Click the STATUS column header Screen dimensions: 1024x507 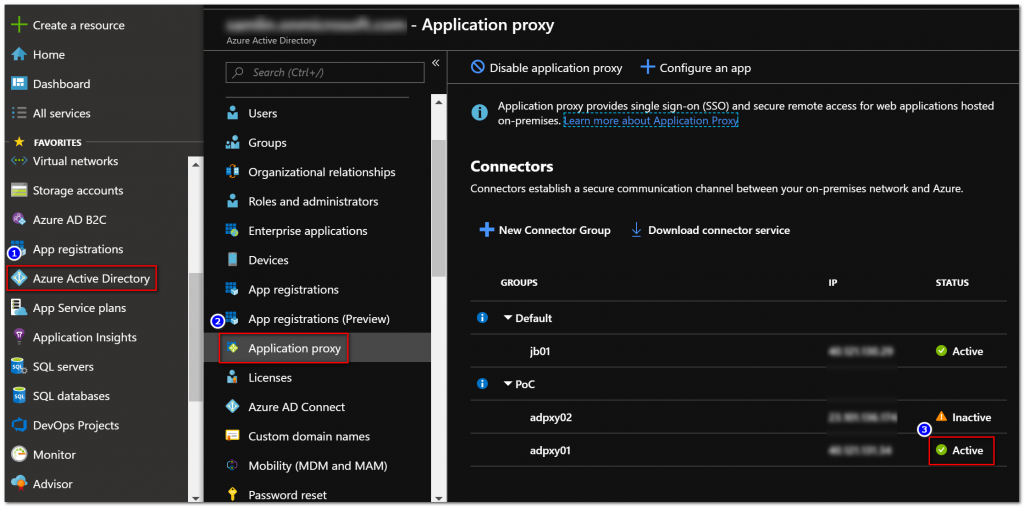click(x=952, y=283)
